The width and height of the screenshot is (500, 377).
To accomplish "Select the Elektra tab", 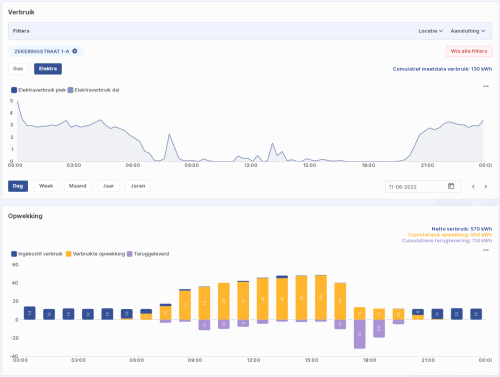I will (x=48, y=69).
